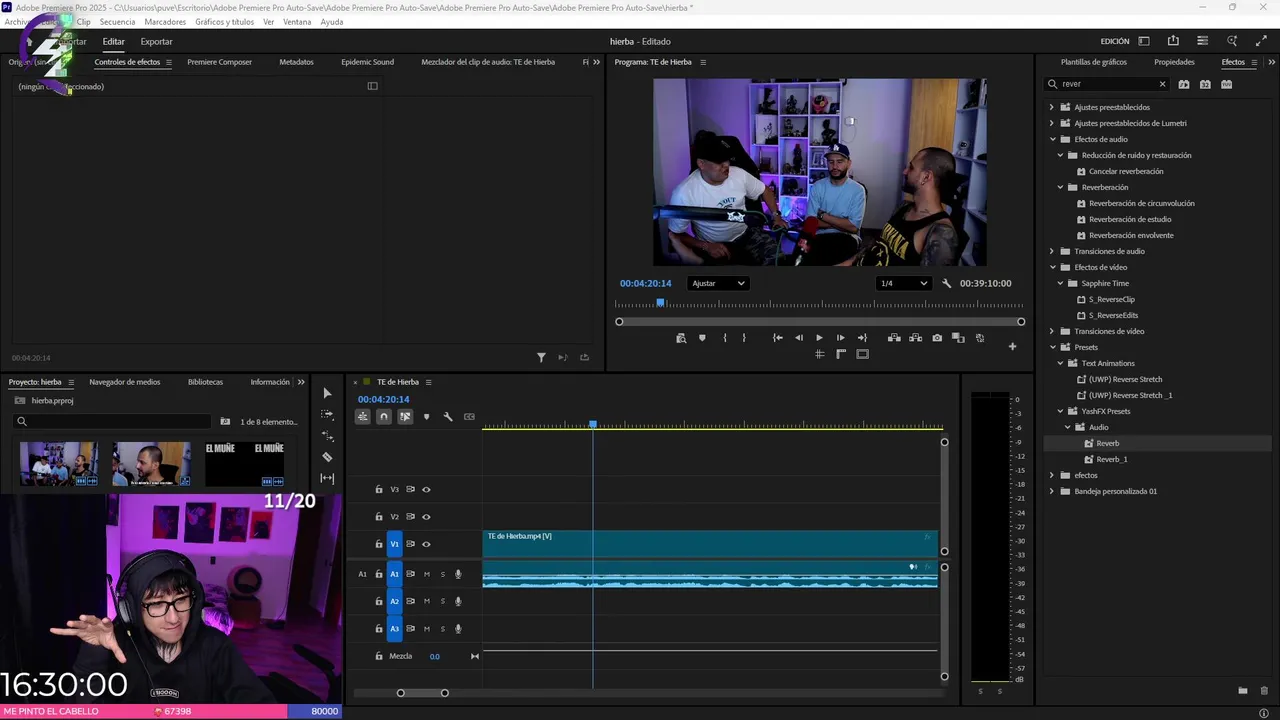This screenshot has width=1280, height=720.
Task: Export a frame with camera icon
Action: 937,338
